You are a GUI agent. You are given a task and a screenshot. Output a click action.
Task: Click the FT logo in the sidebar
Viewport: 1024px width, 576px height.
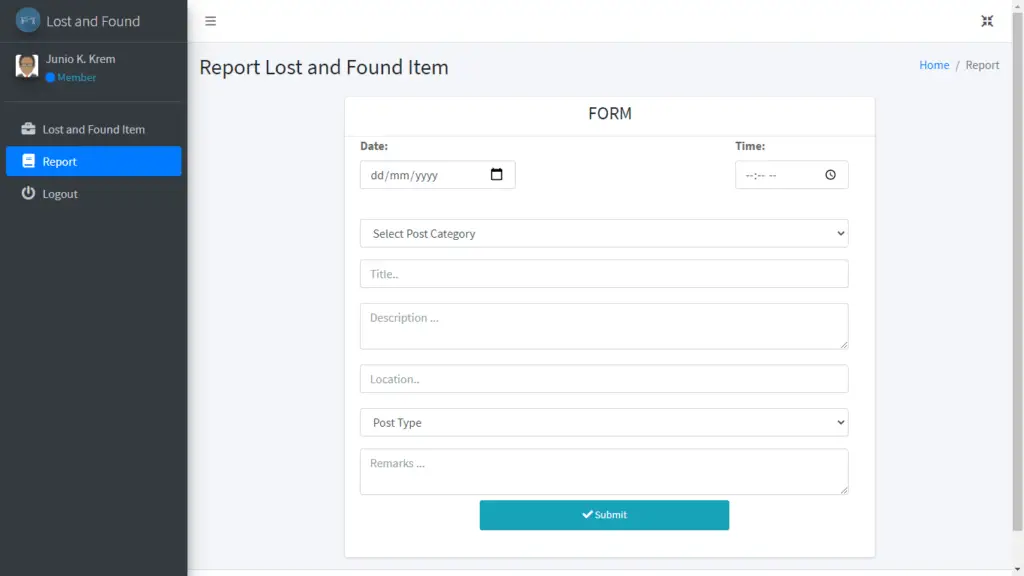point(27,20)
